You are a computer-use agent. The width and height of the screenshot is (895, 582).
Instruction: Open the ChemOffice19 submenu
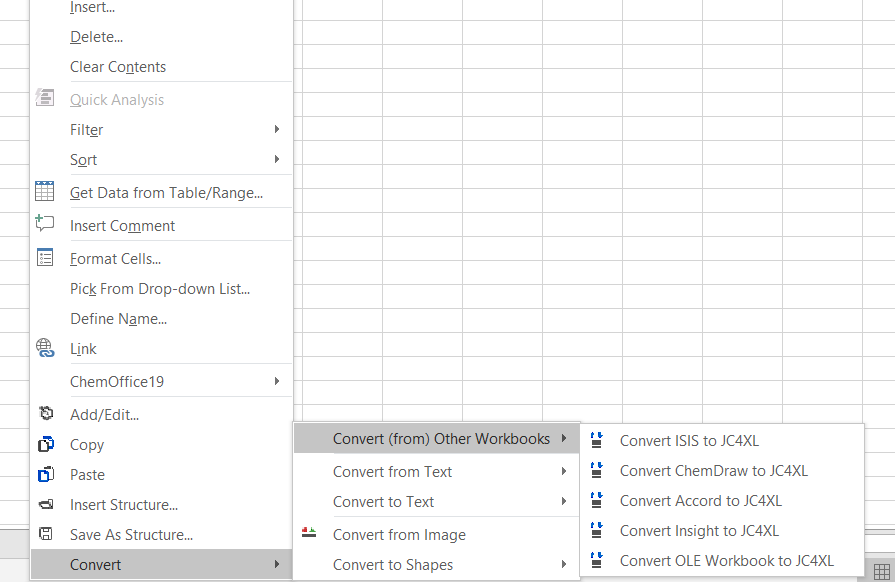pyautogui.click(x=276, y=381)
